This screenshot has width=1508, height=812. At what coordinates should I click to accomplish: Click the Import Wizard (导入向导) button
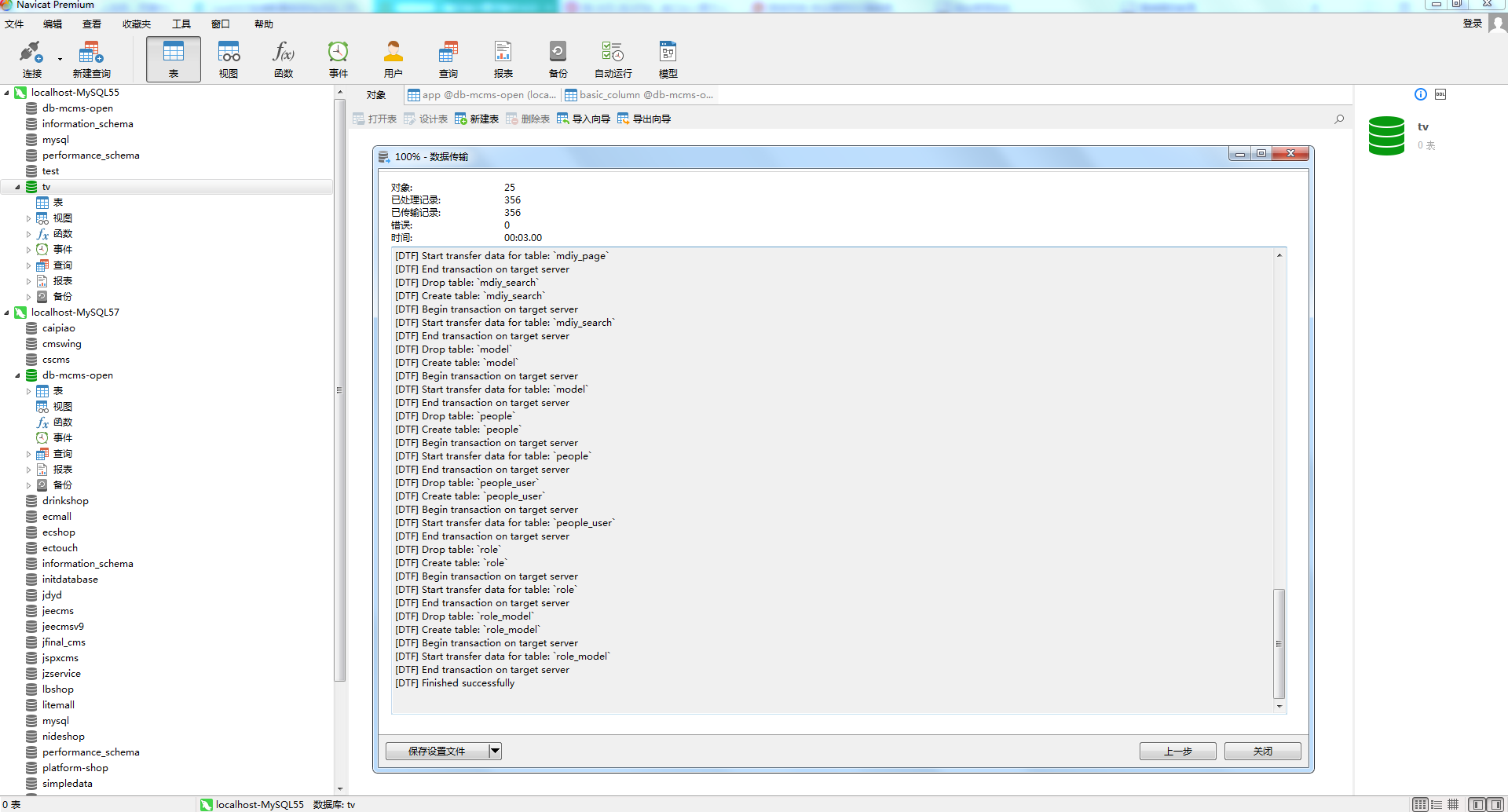pos(584,119)
